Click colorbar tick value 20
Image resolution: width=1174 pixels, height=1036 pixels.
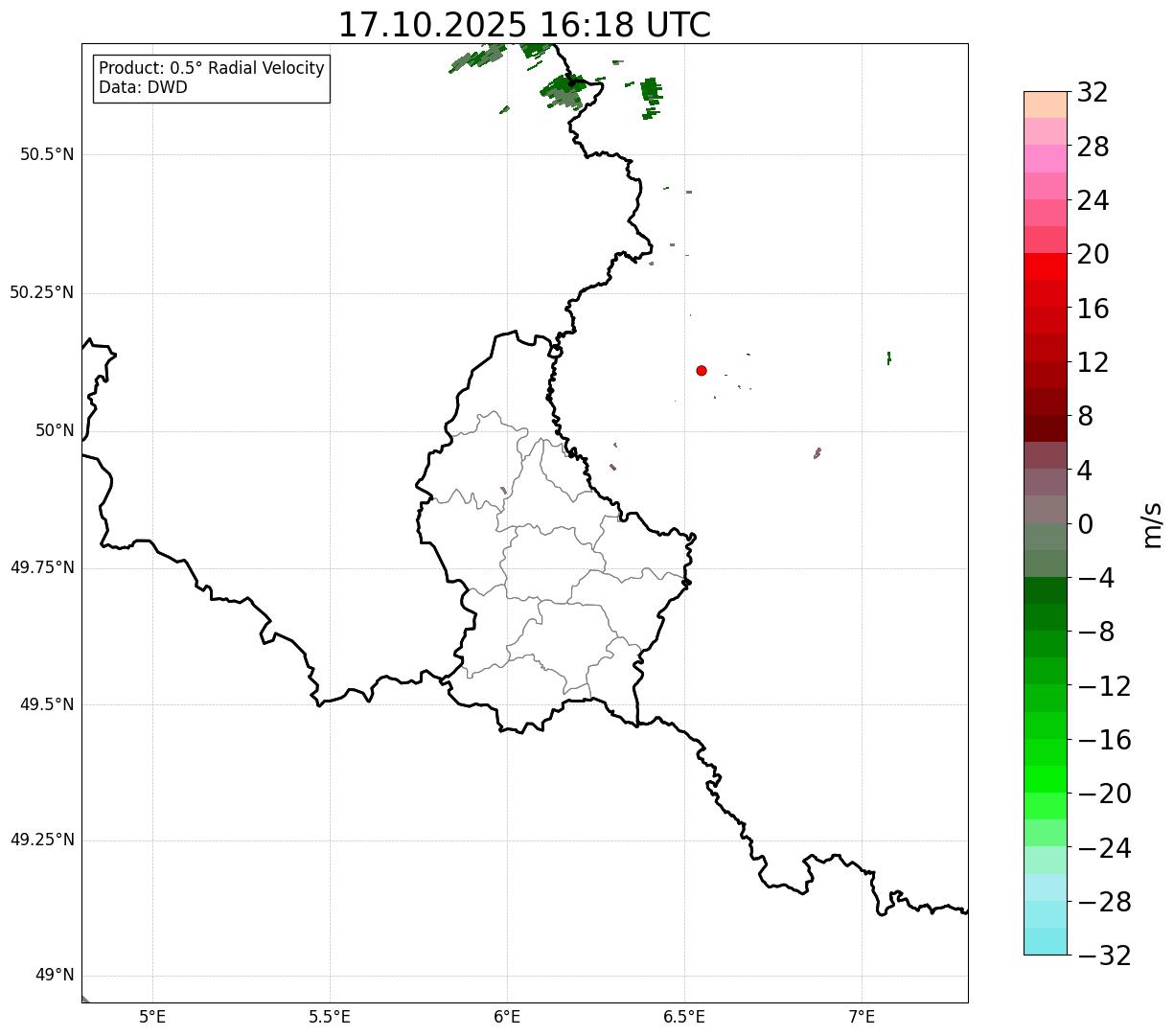[x=1093, y=255]
